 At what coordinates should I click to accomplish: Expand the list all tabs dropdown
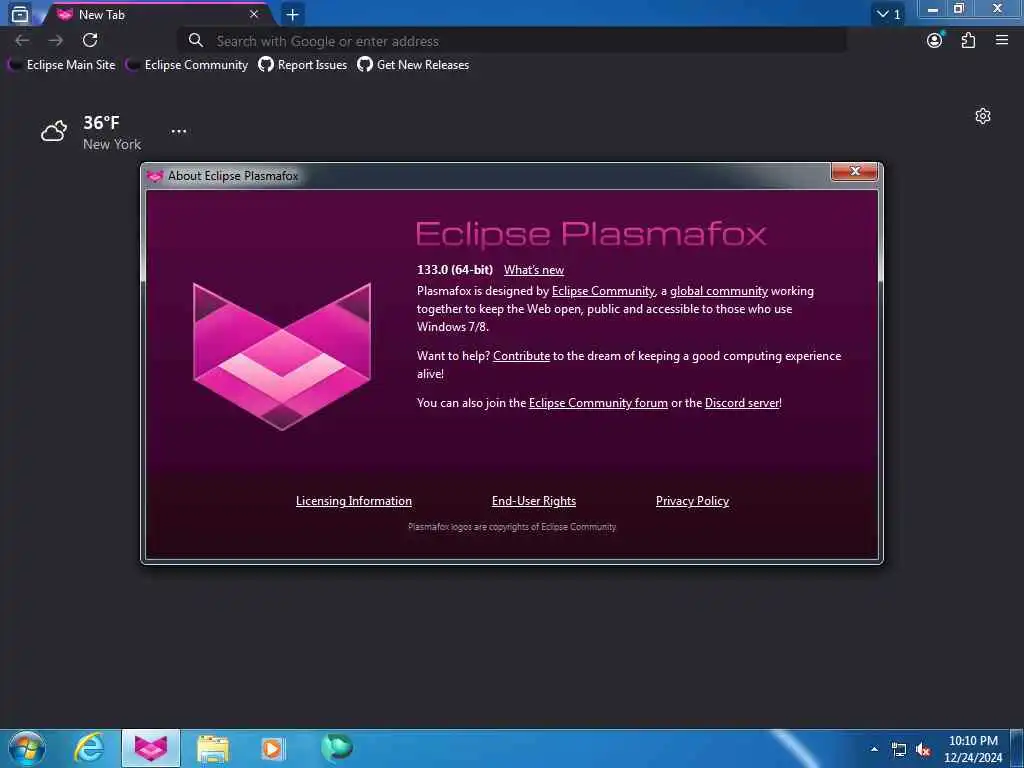[x=888, y=14]
